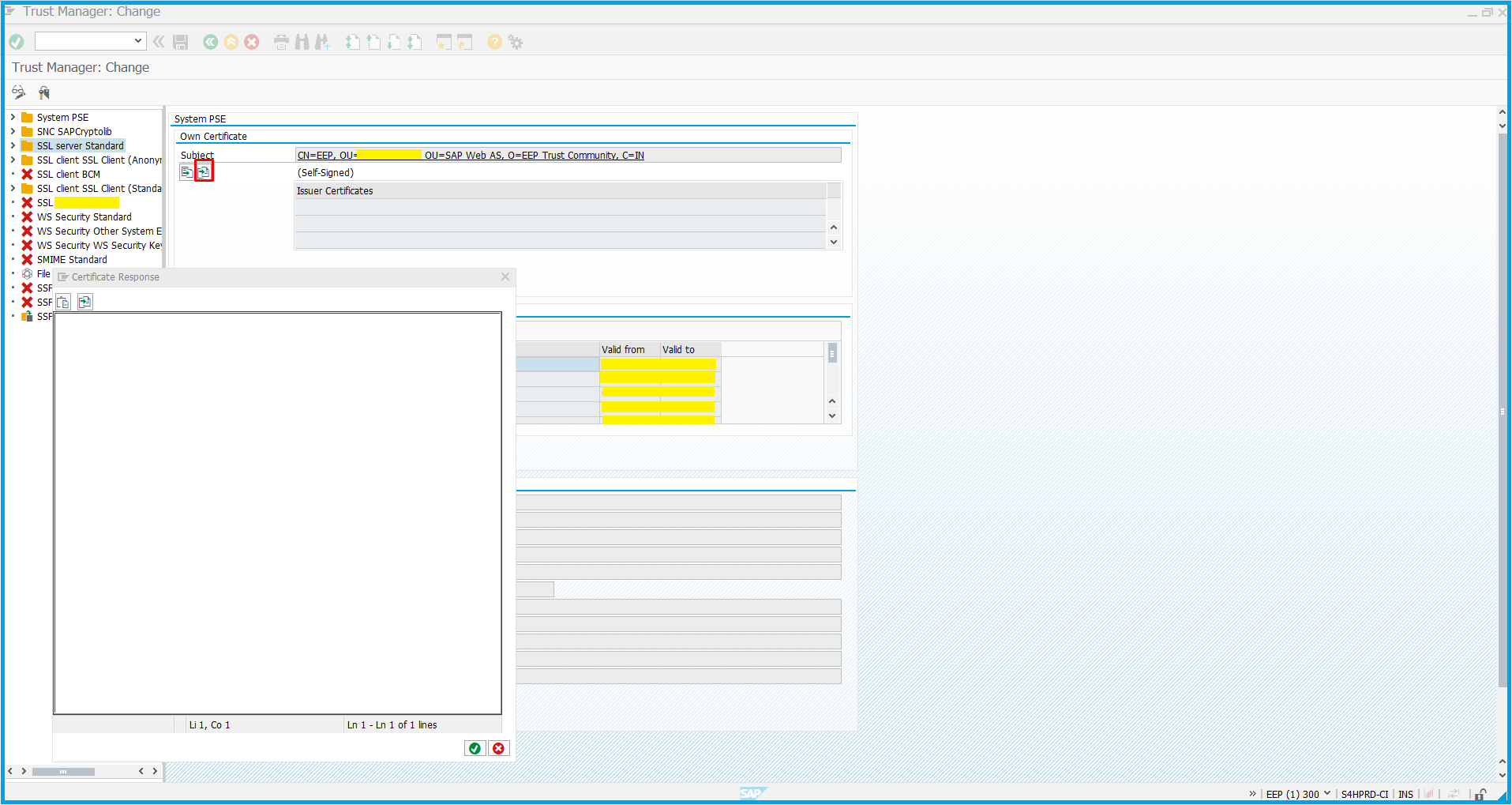Close the Certificate Response dialog
Viewport: 1512px width, 805px height.
[505, 276]
